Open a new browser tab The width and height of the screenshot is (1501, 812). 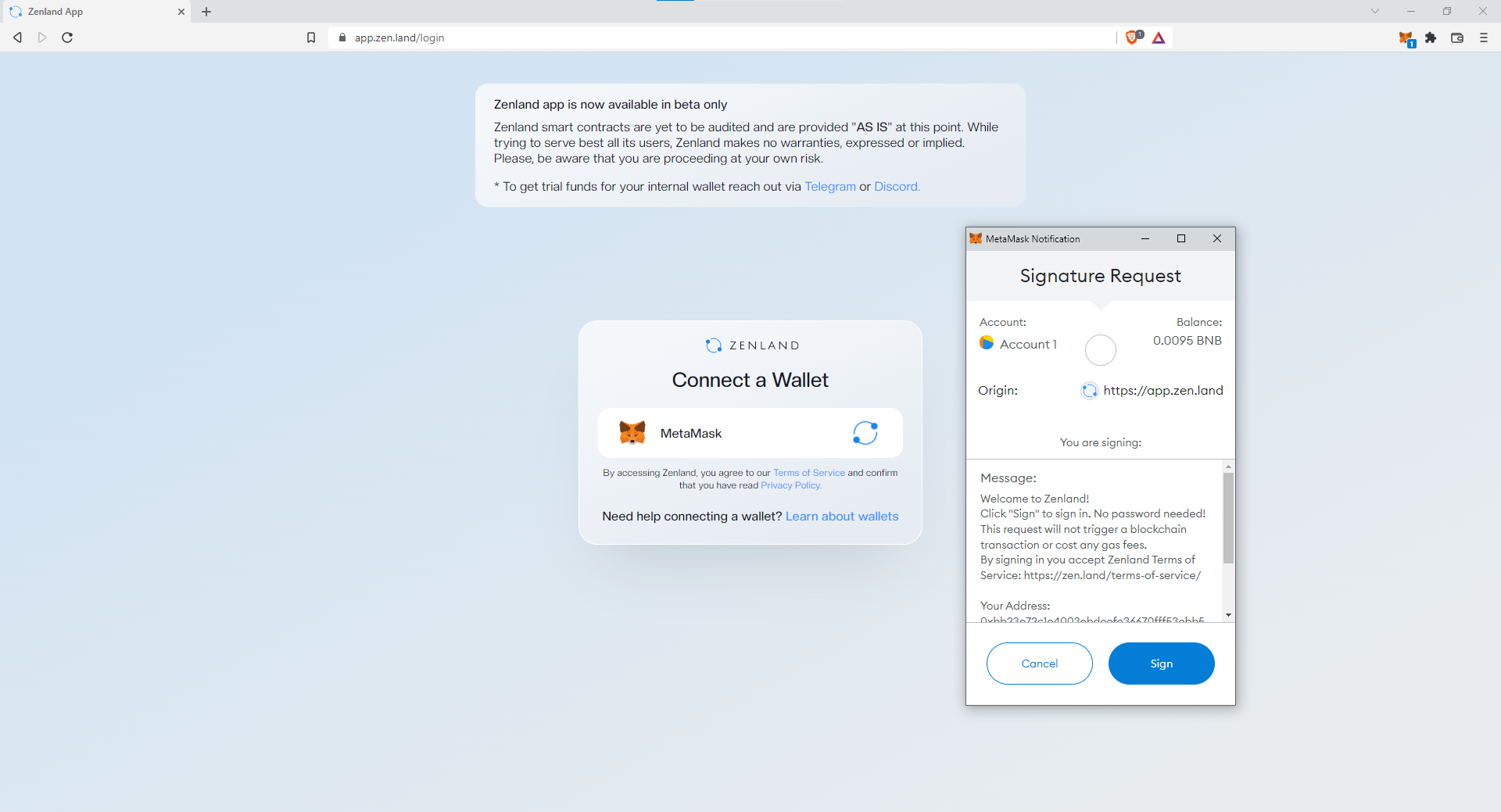206,12
